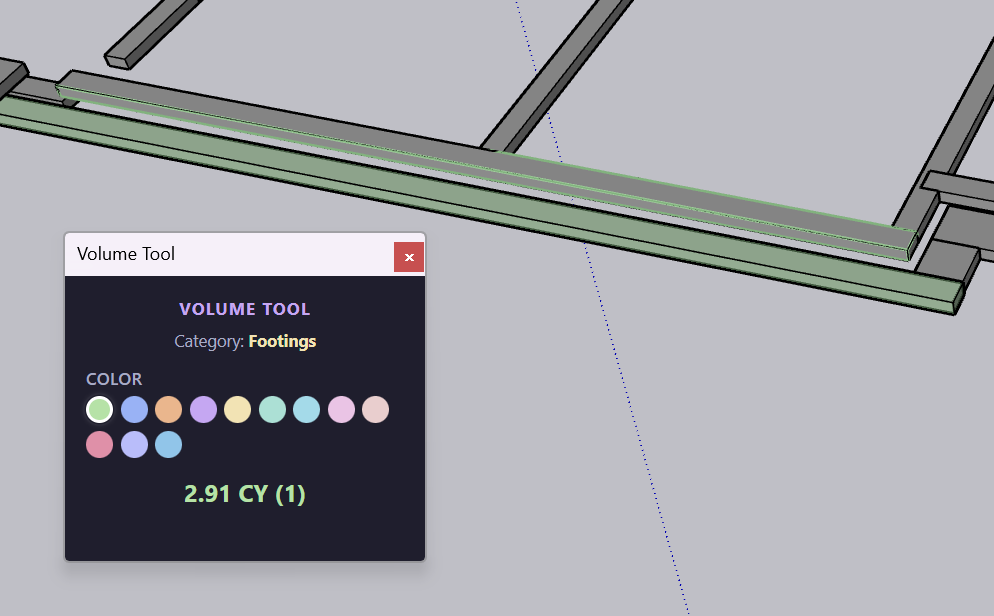Close the Volume Tool dialog
994x616 pixels.
point(409,256)
